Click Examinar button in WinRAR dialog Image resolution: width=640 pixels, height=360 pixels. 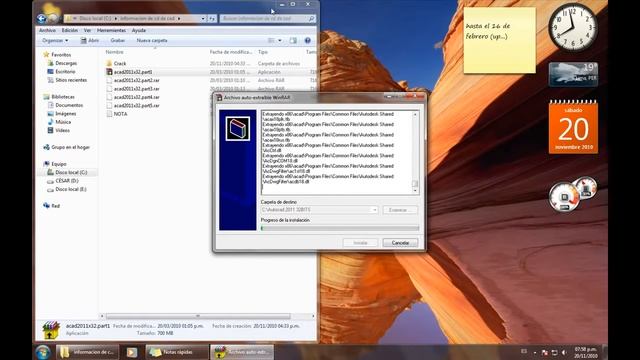[x=400, y=210]
